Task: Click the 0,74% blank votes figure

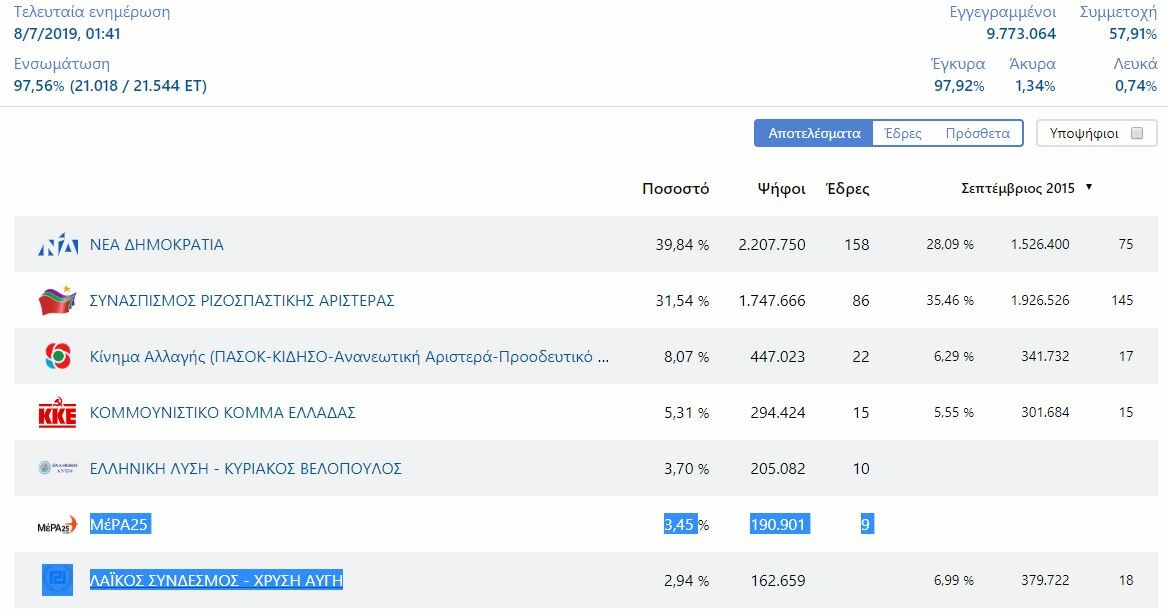Action: point(1136,86)
